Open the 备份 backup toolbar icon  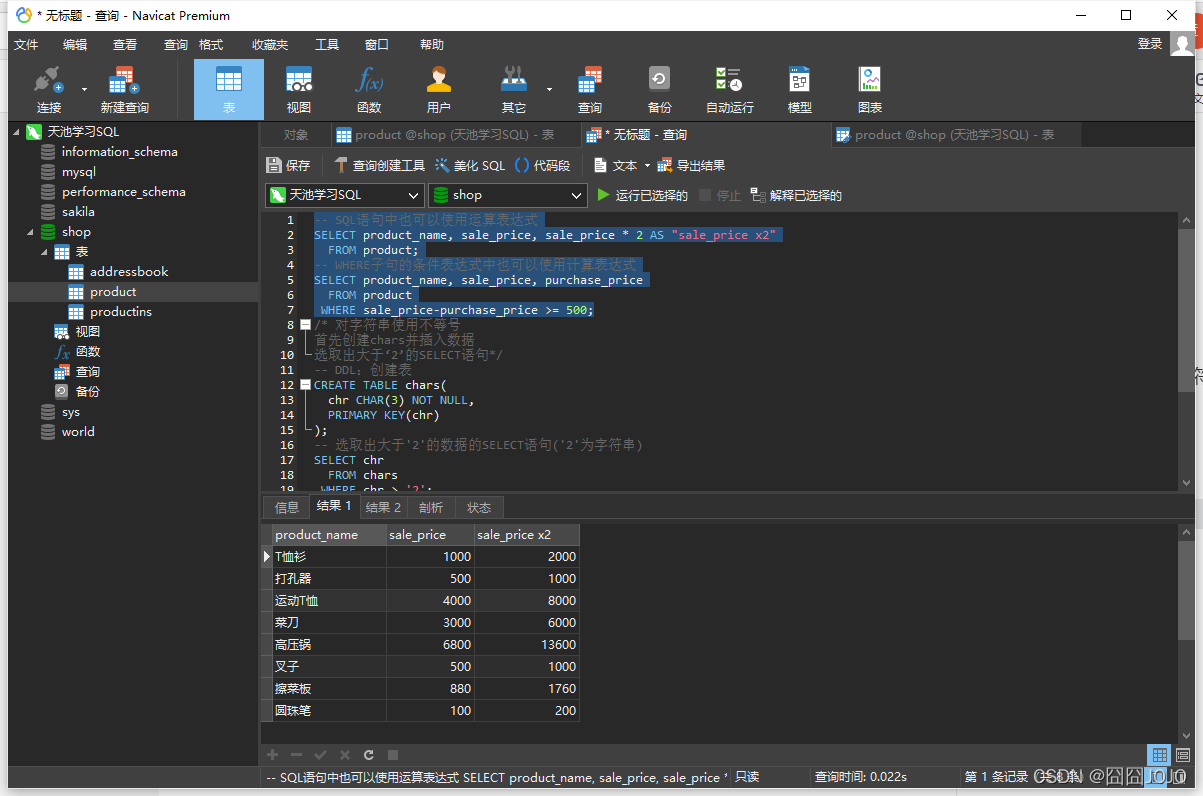click(659, 90)
